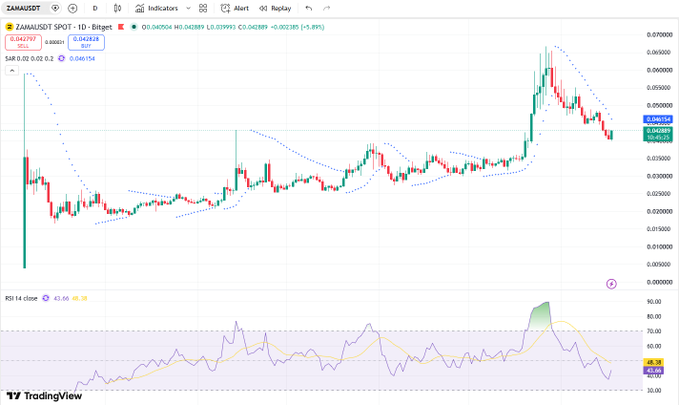The height and width of the screenshot is (405, 679).
Task: Click the SELL 0.042797 price button
Action: point(23,42)
